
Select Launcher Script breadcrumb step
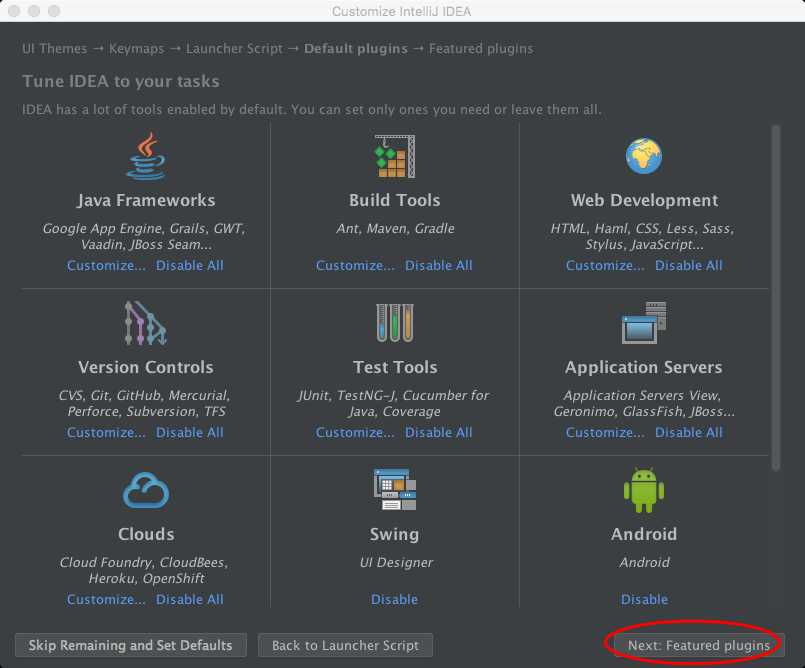pos(234,49)
